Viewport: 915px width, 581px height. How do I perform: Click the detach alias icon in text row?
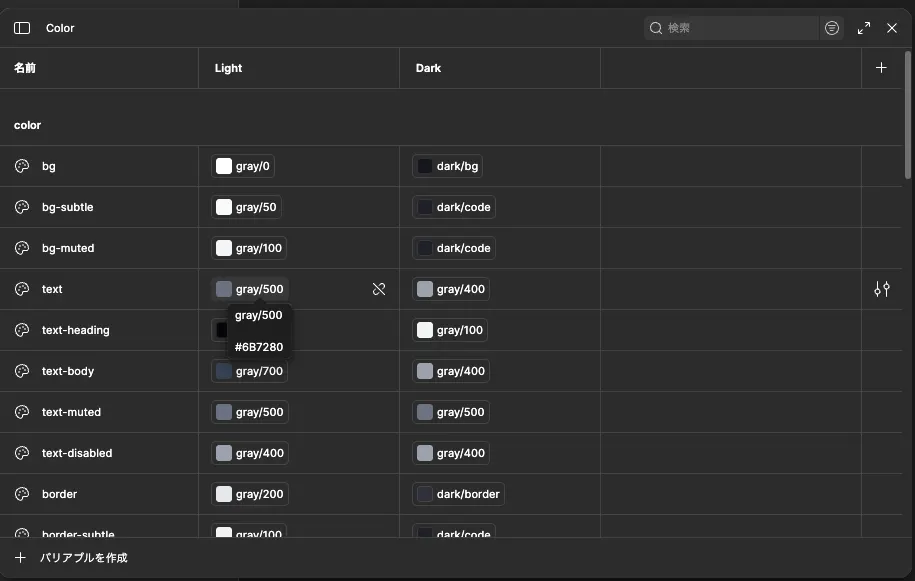[379, 289]
